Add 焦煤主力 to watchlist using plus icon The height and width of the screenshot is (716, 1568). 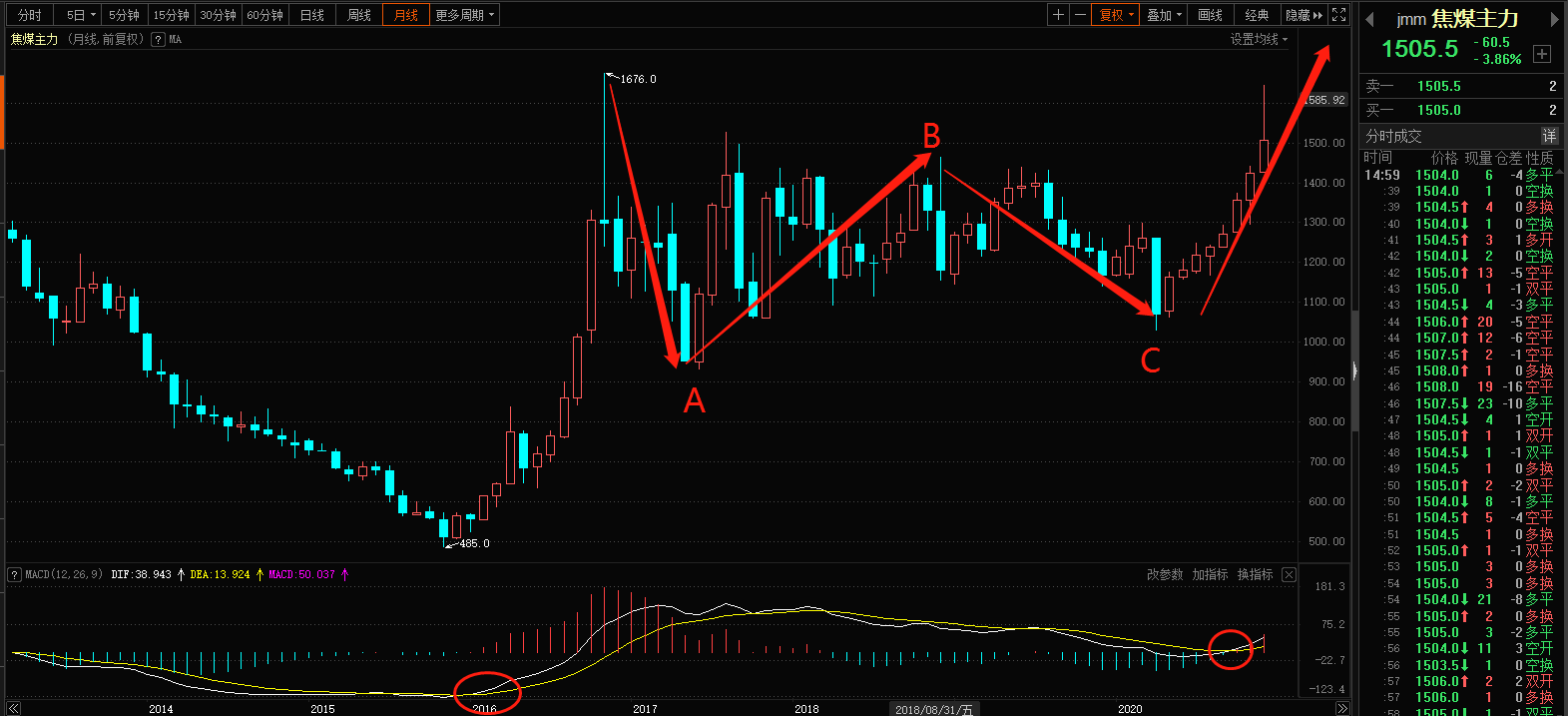pos(1542,54)
